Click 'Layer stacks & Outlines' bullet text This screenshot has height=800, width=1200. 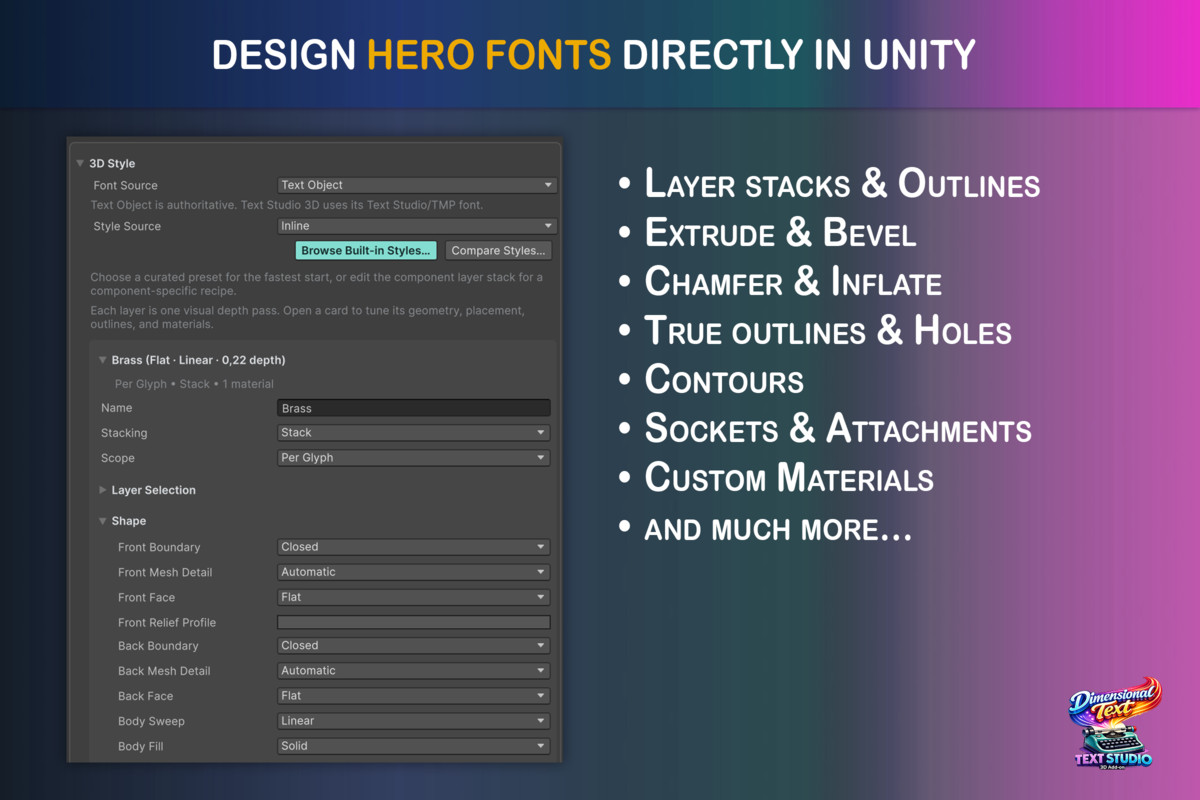[842, 184]
